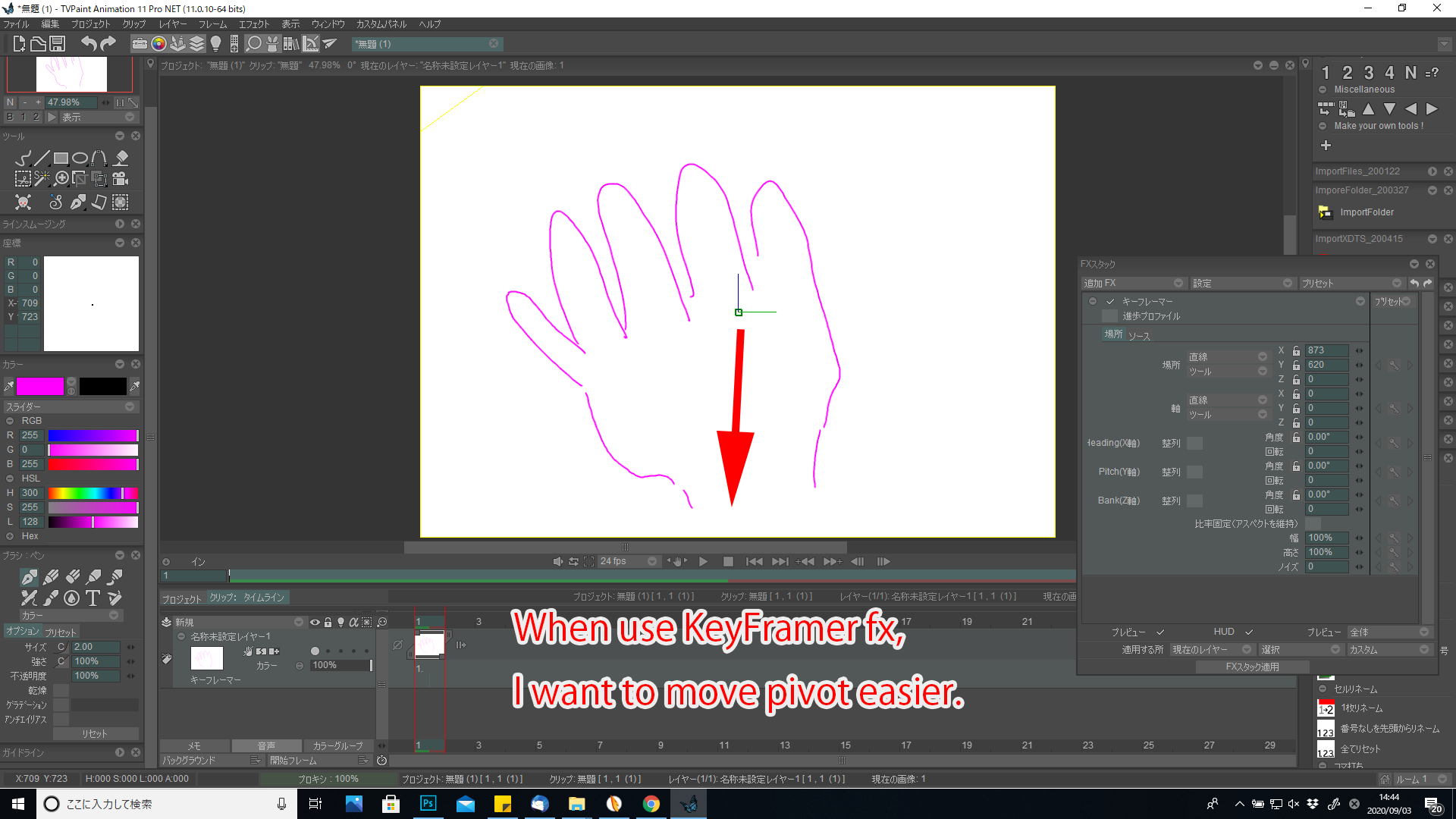Screen dimensions: 1456x819
Task: Undo the last action in the top toolbar
Action: click(89, 44)
